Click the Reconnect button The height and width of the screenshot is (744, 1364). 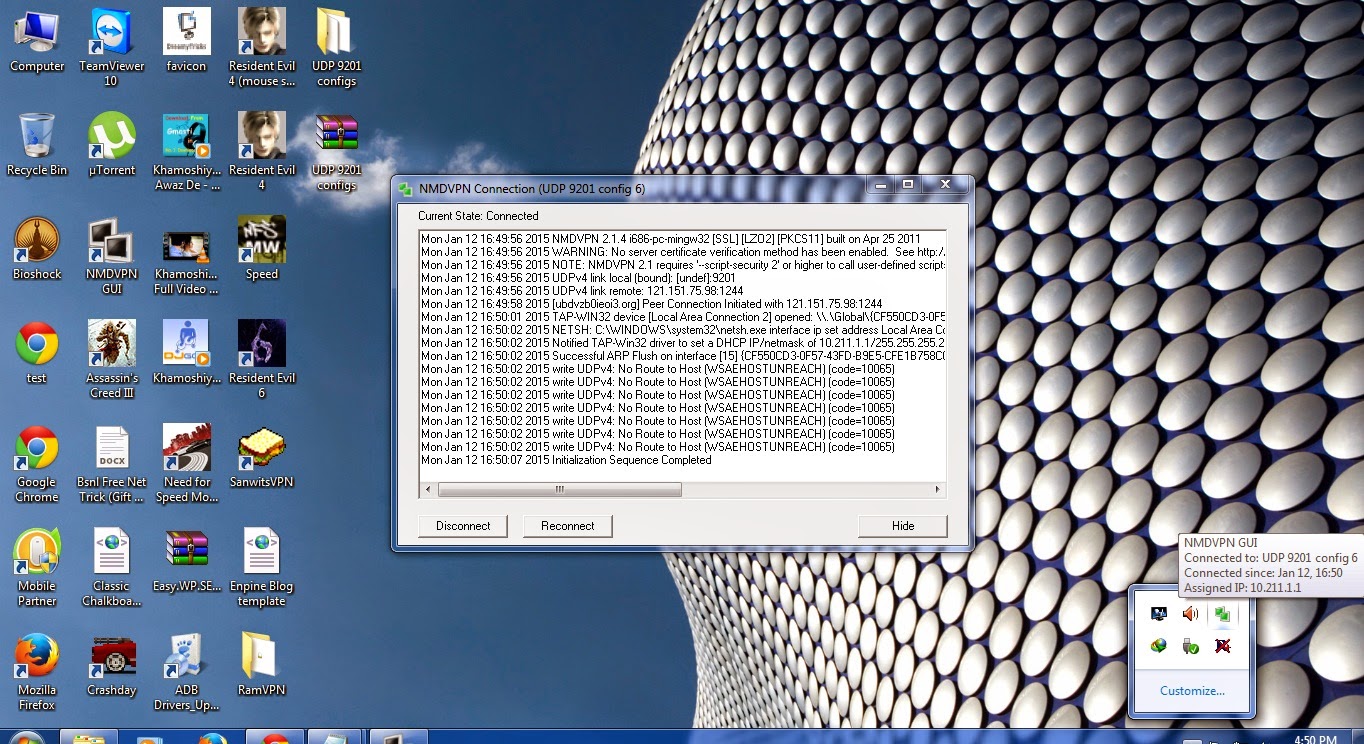[567, 526]
